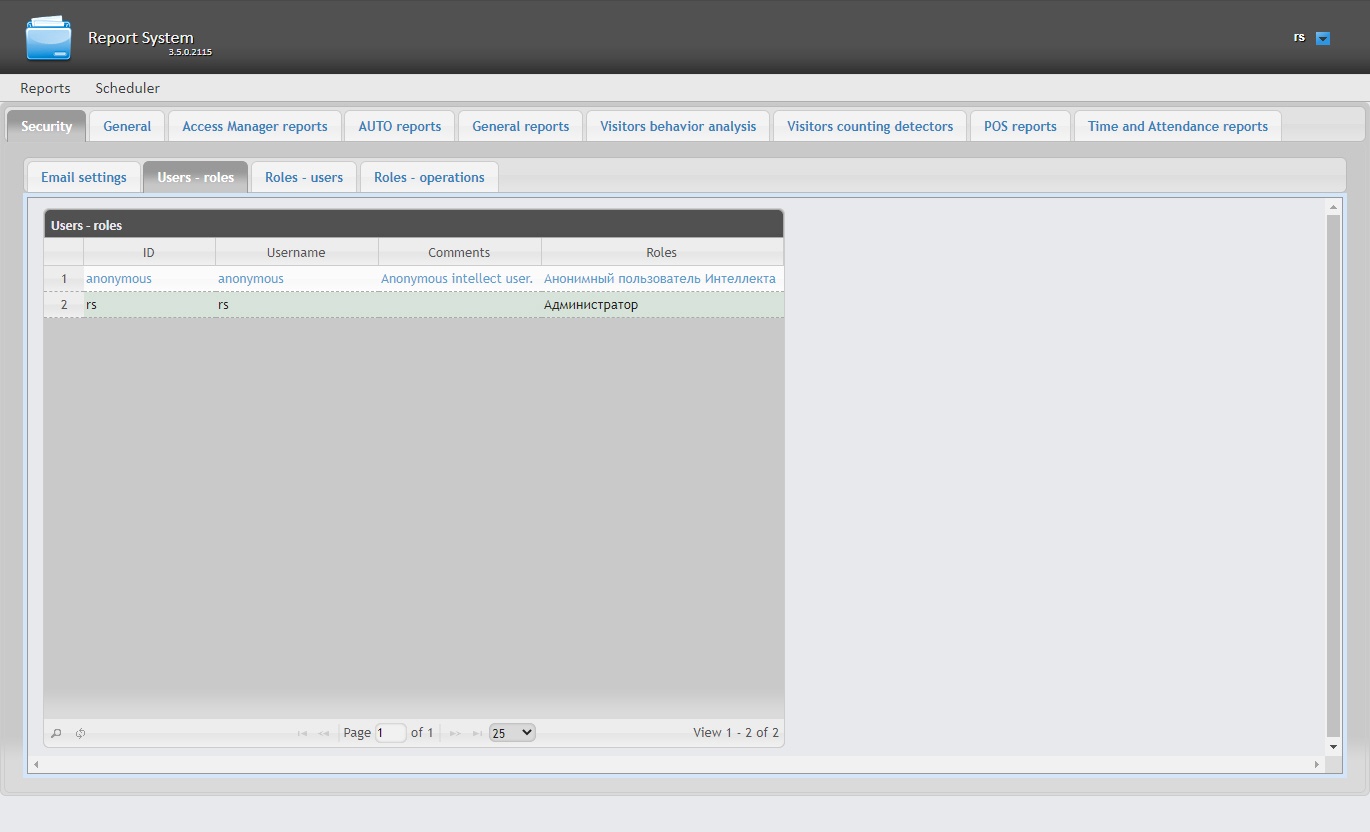Go to next page icon

tap(455, 733)
